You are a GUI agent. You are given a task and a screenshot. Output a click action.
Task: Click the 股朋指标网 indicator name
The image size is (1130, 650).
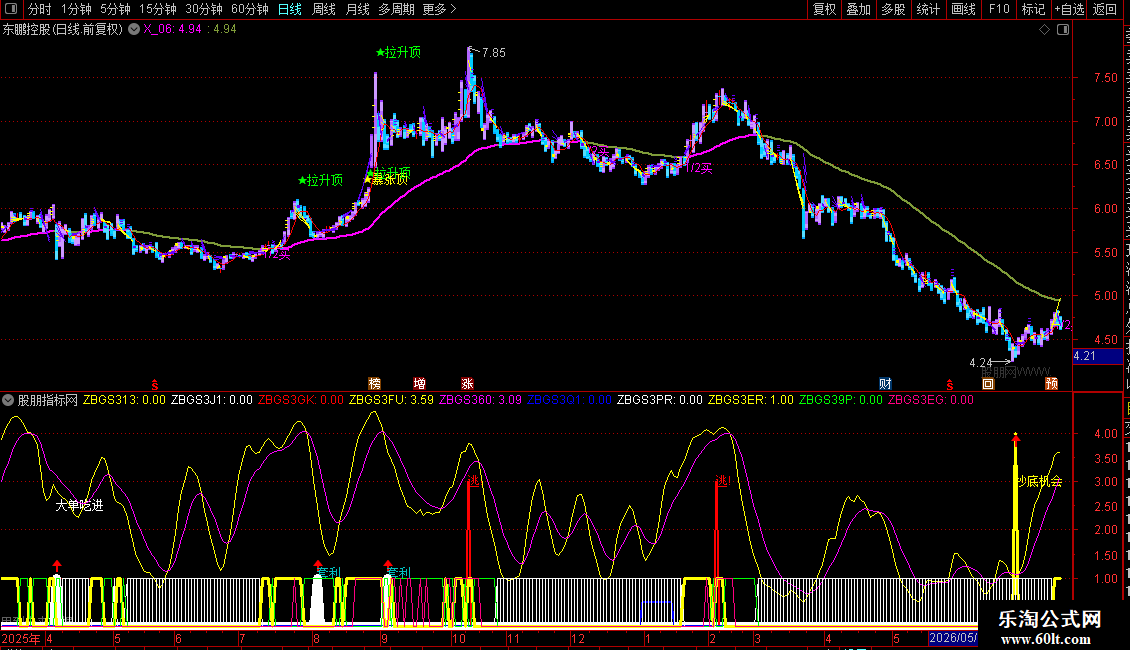click(48, 399)
